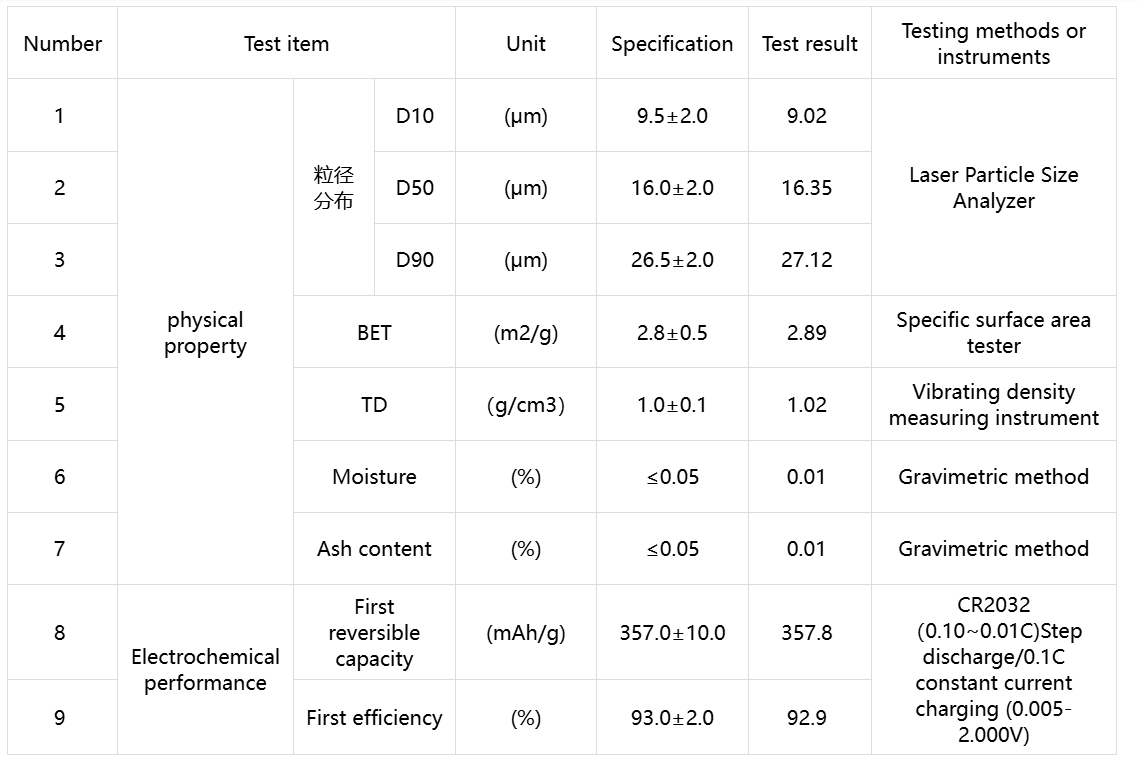1138x762 pixels.
Task: Click the First reversible capacity cell
Action: tap(374, 633)
